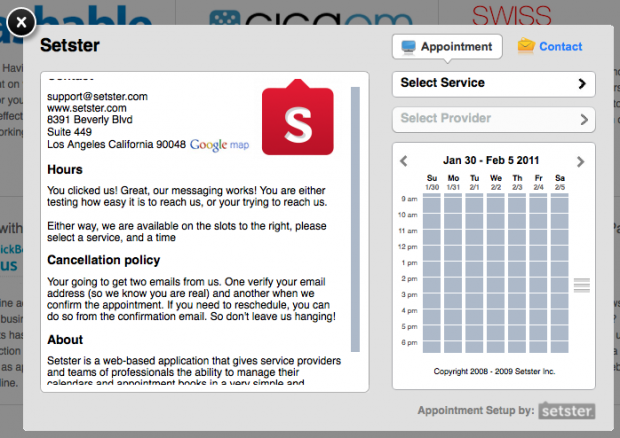Click the Select Service chevron arrow

582,83
